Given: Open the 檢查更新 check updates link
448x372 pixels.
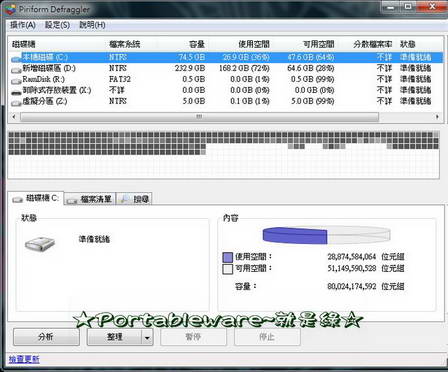Looking at the screenshot, I should [x=24, y=359].
